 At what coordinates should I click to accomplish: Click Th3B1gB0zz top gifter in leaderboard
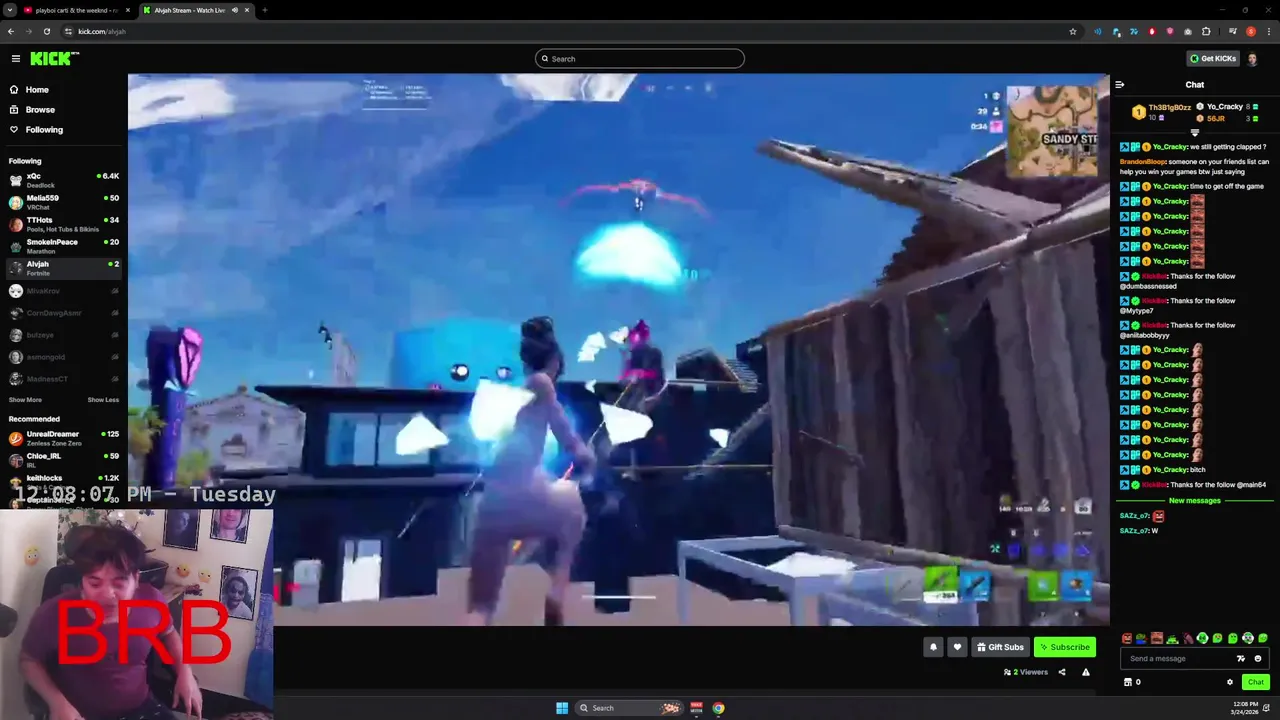(1162, 112)
